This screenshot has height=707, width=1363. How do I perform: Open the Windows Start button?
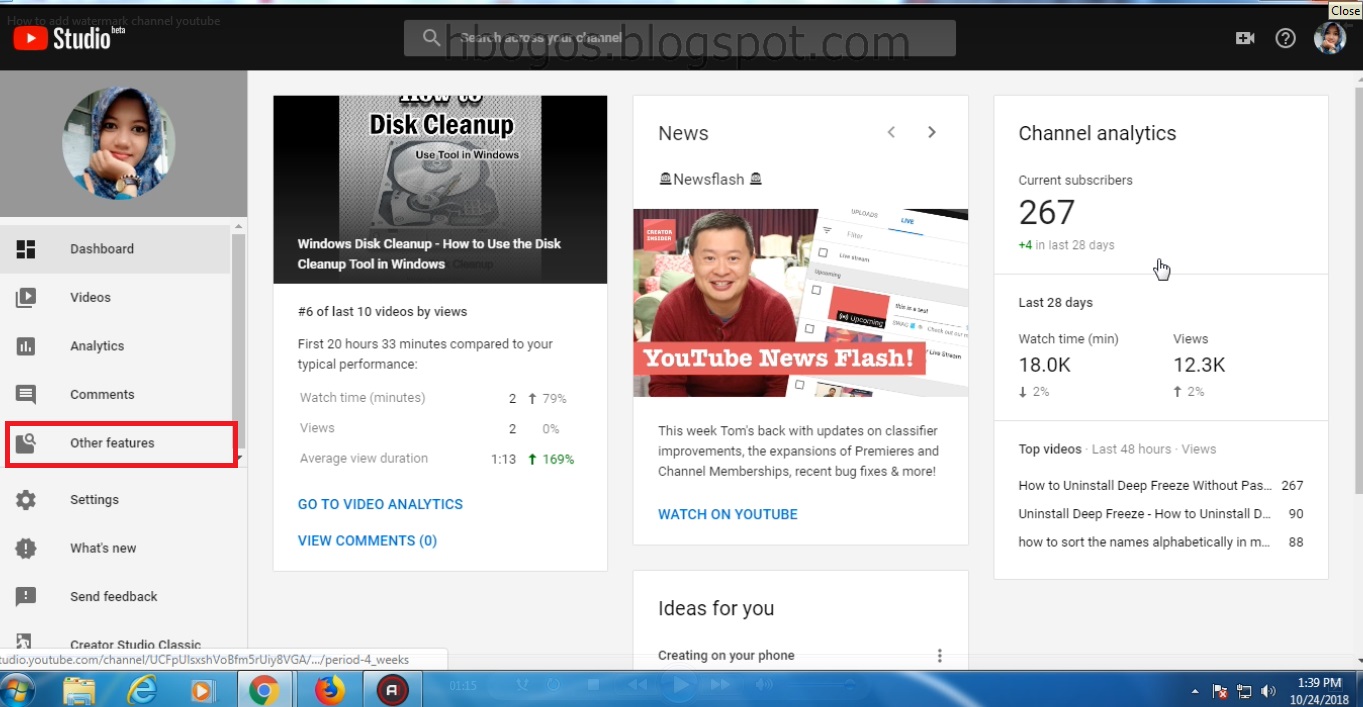[x=18, y=689]
